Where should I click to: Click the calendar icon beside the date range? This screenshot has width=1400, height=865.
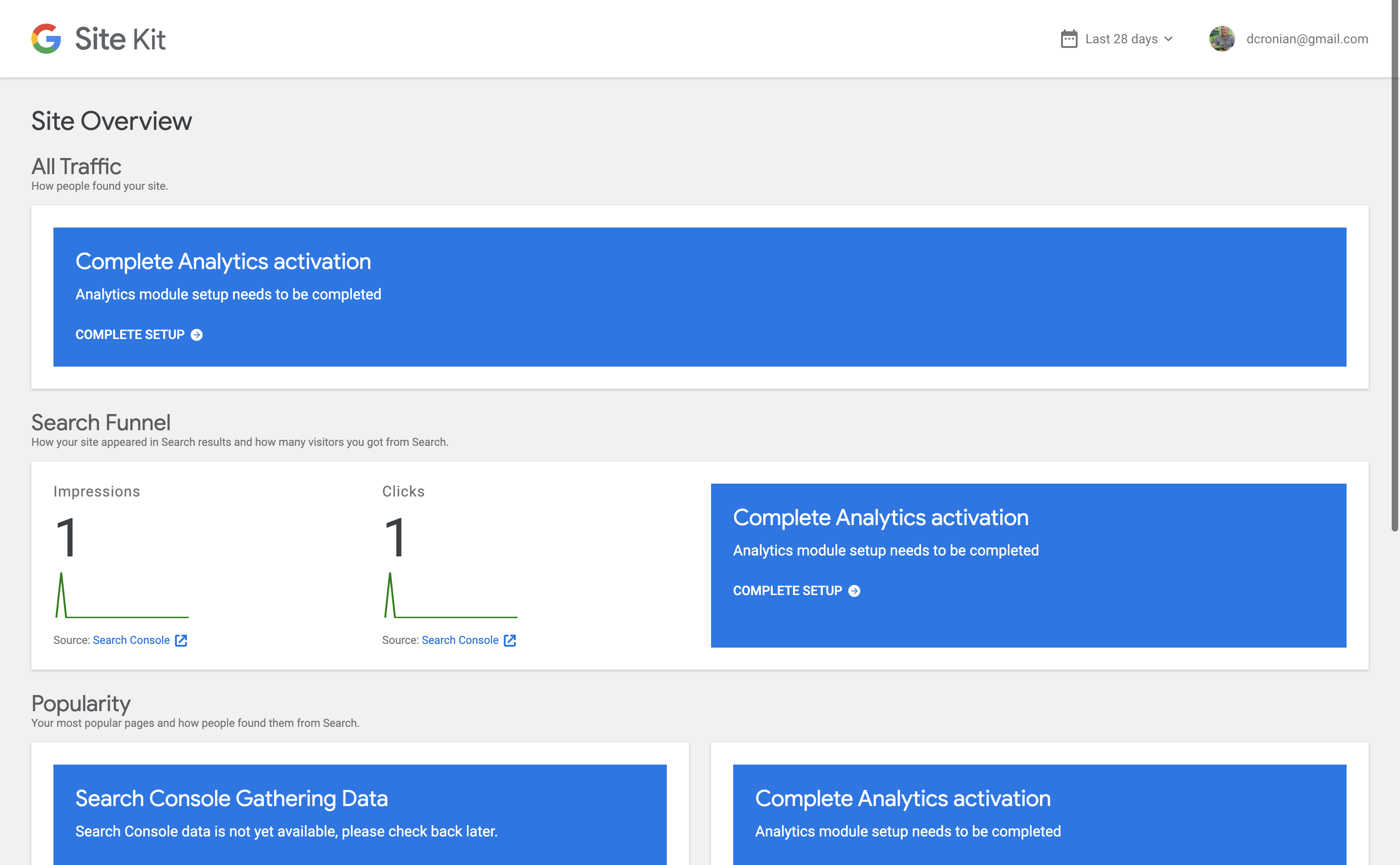pyautogui.click(x=1069, y=39)
